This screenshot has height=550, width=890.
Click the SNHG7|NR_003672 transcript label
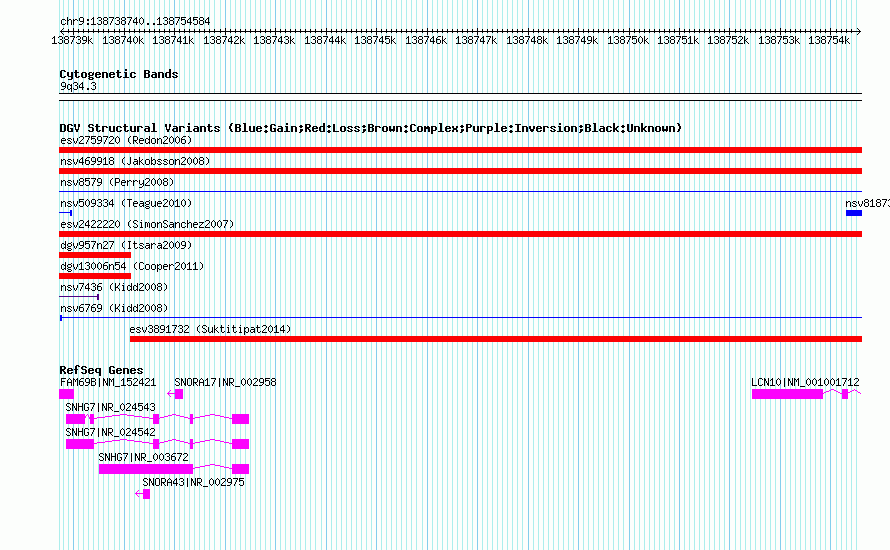143,457
